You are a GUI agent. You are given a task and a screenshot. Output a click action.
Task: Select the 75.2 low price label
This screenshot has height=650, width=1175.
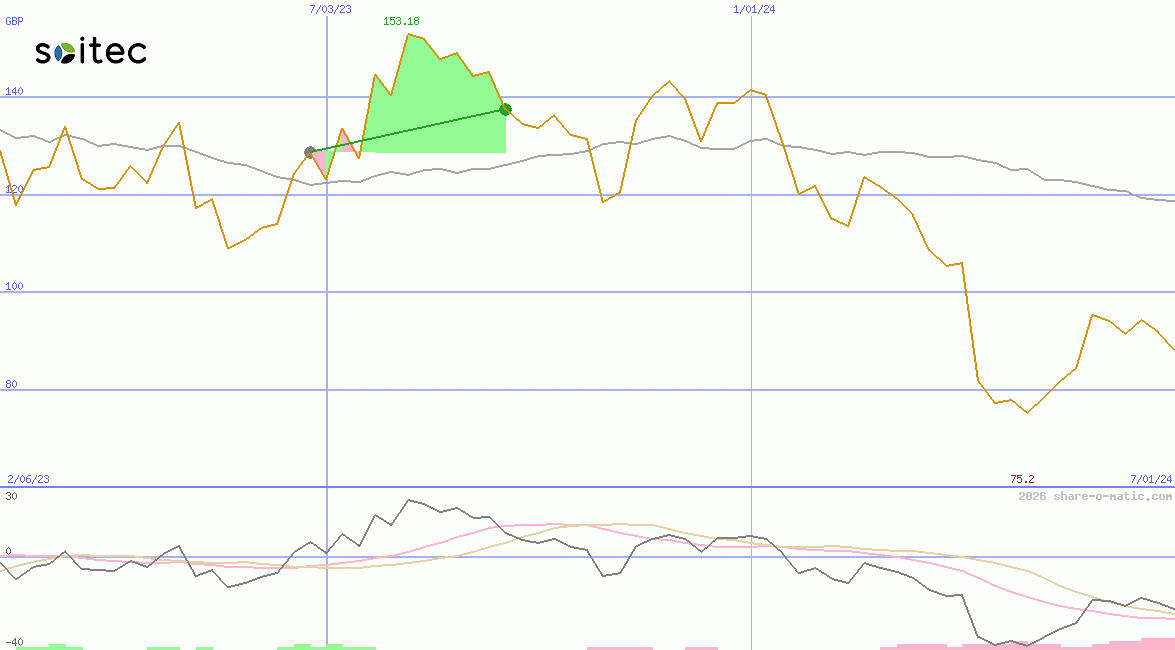(x=1022, y=480)
